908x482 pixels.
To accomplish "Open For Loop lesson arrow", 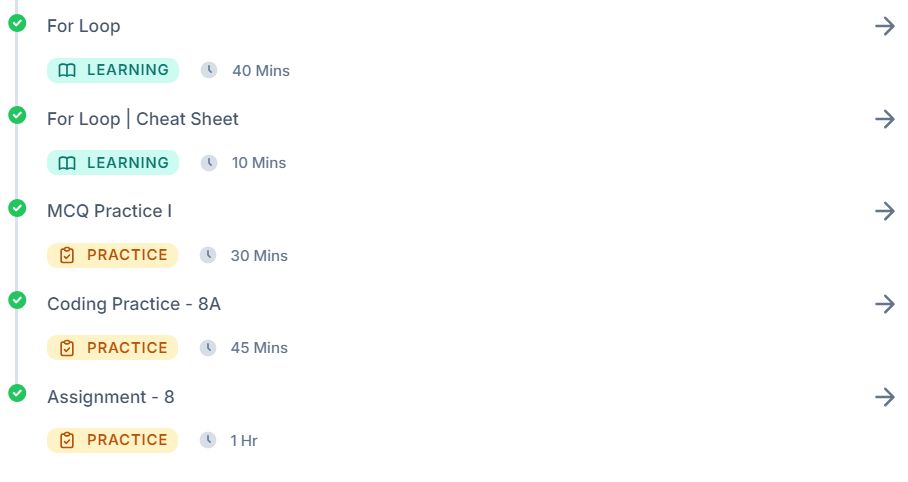I will tap(885, 26).
